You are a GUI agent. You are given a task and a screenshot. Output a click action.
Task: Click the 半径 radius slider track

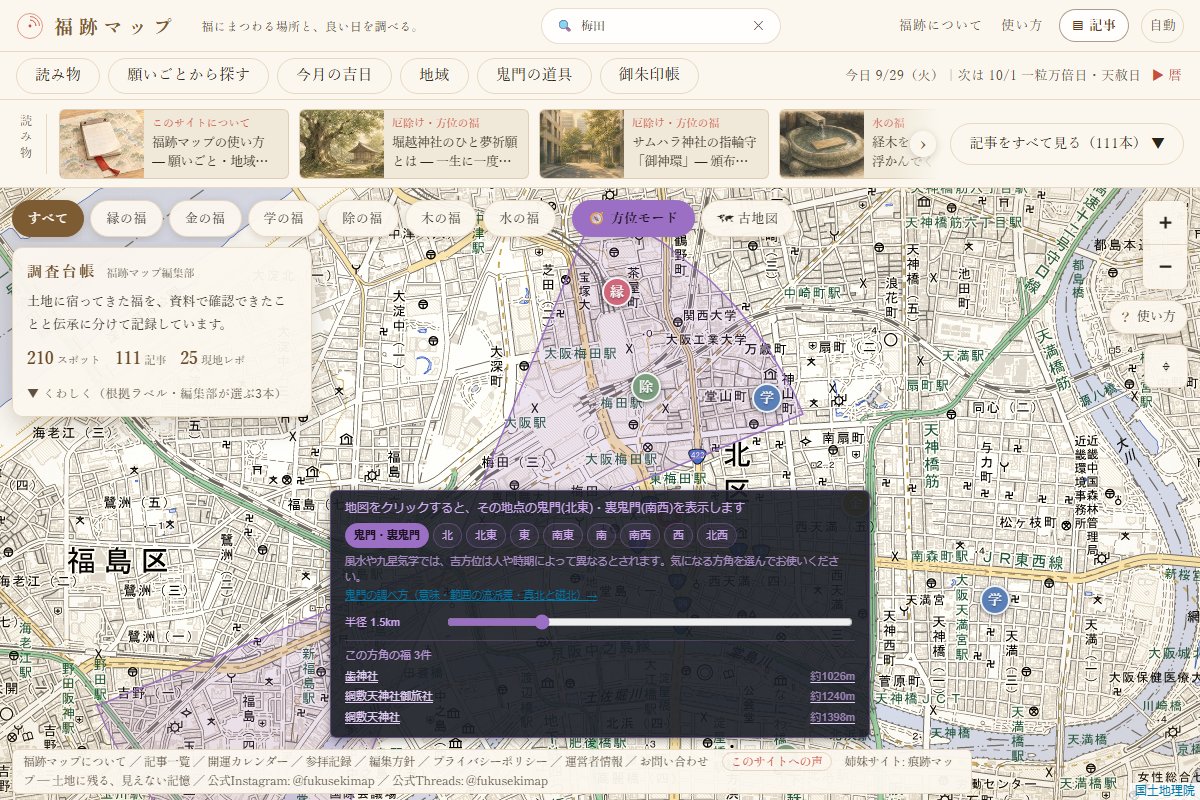[650, 622]
